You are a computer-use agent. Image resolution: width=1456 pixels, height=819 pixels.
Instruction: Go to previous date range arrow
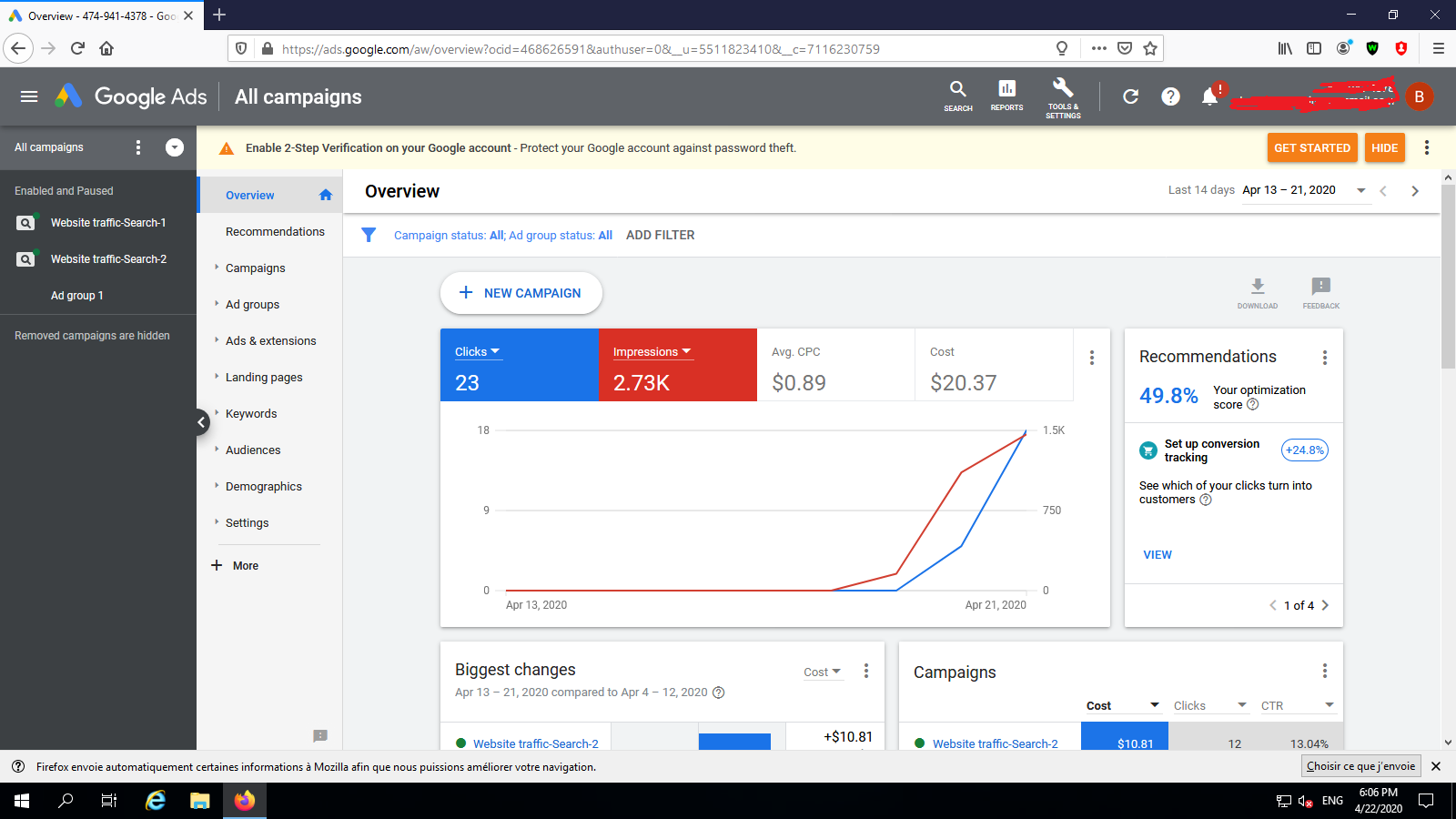[1383, 190]
